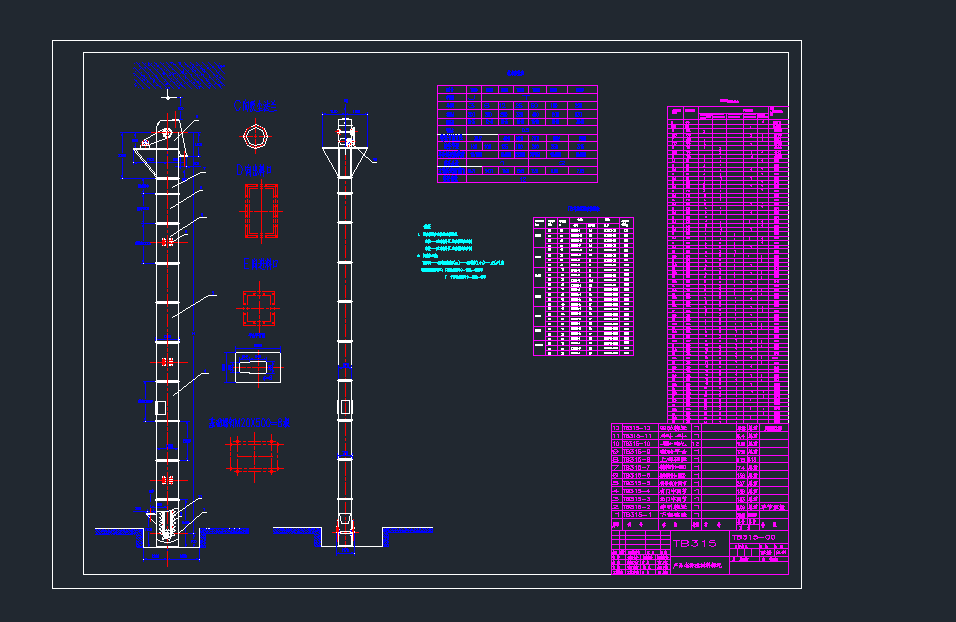Click the elevator head drive pulley
This screenshot has height=622, width=956.
(166, 131)
